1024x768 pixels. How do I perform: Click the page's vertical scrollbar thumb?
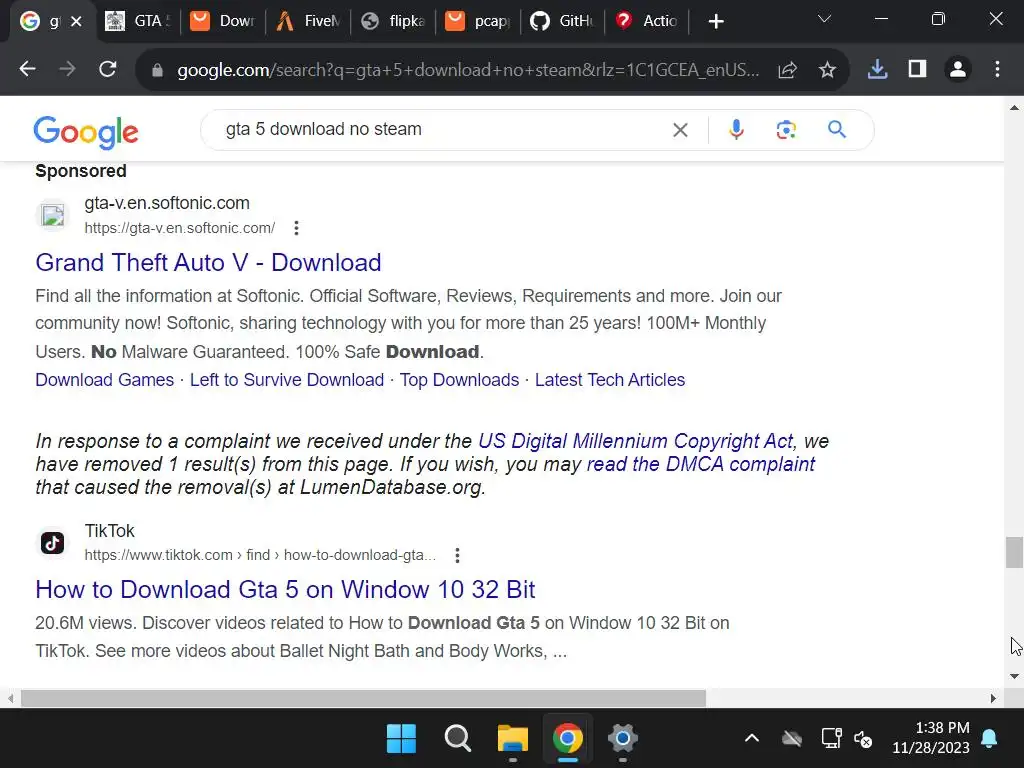click(x=1014, y=552)
